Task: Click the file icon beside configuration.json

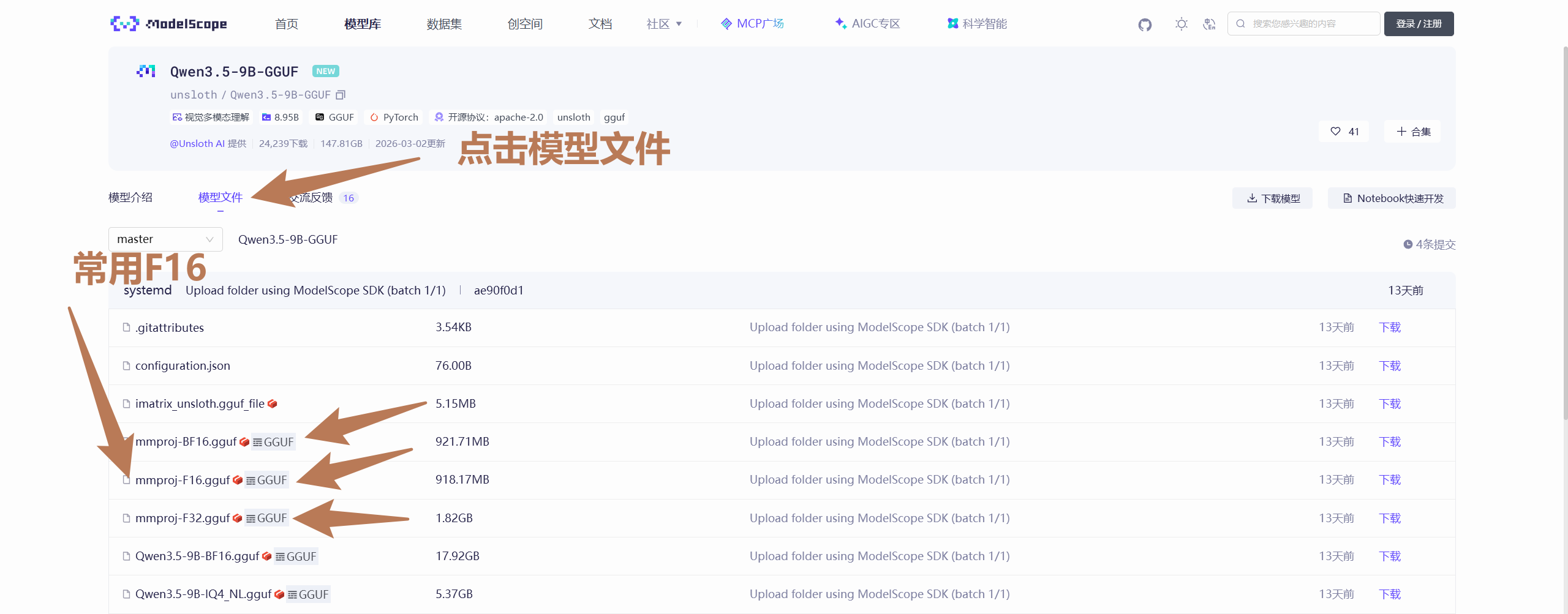Action: coord(126,365)
